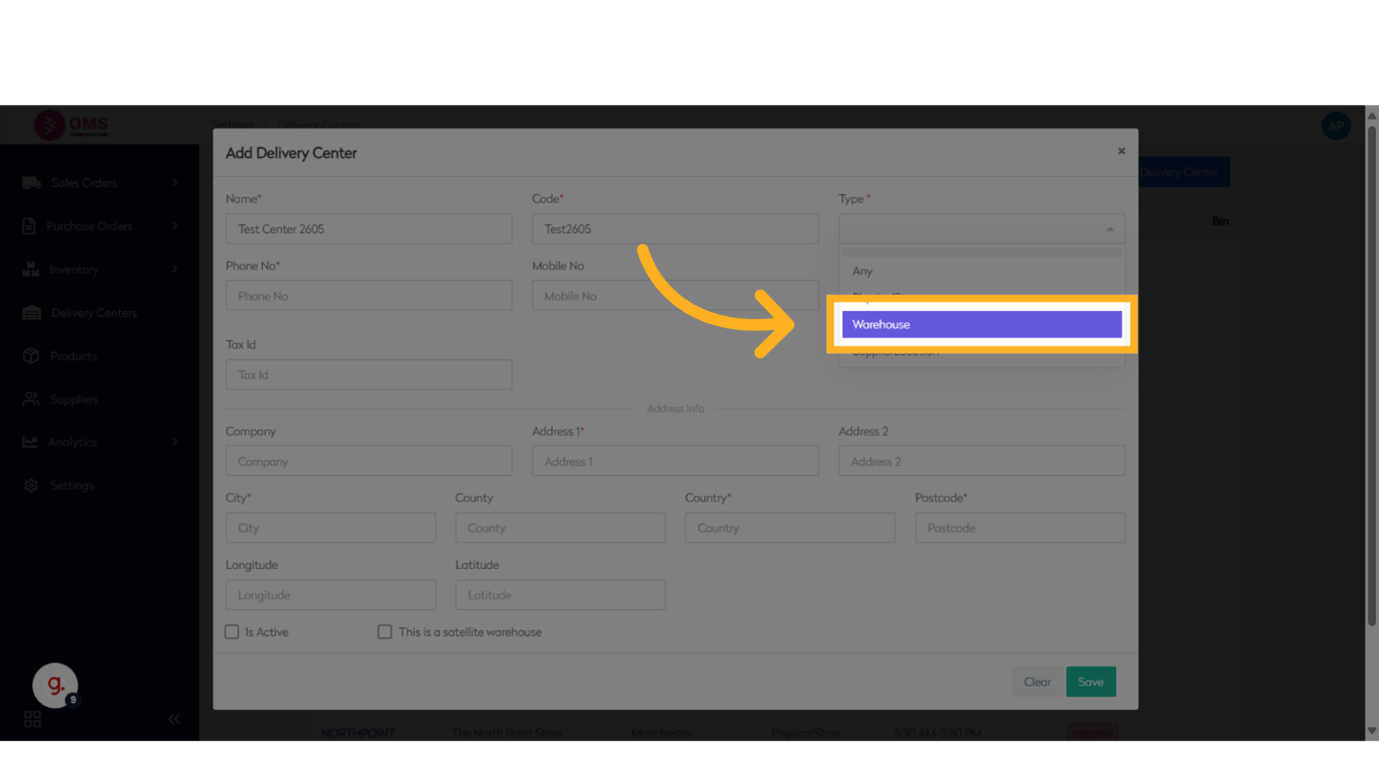1379x776 pixels.
Task: Close the Add Delivery Center dialog
Action: pyautogui.click(x=1121, y=151)
